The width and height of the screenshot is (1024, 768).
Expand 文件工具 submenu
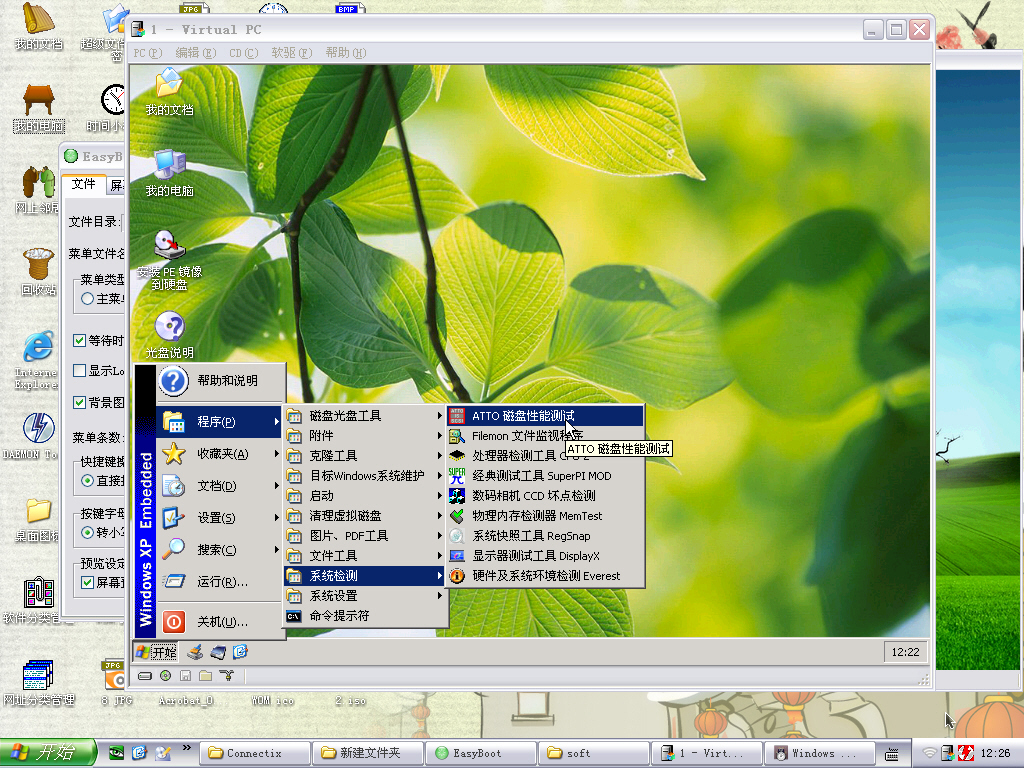tap(365, 556)
